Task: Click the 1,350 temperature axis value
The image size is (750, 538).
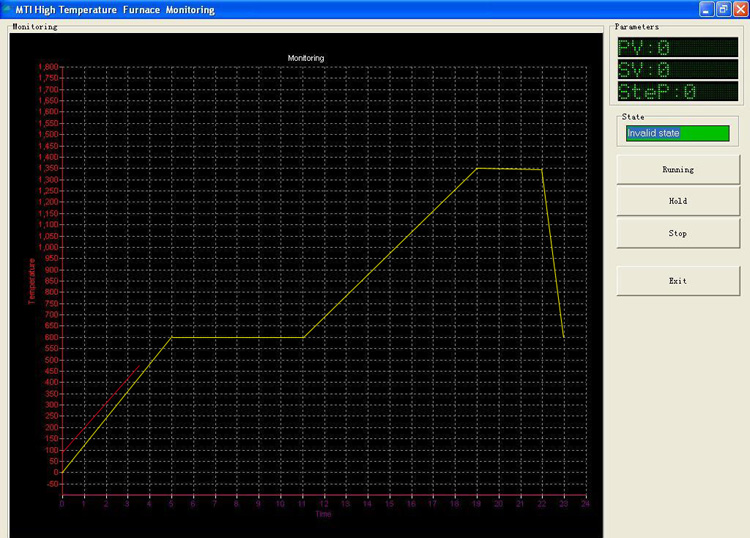Action: tap(48, 168)
